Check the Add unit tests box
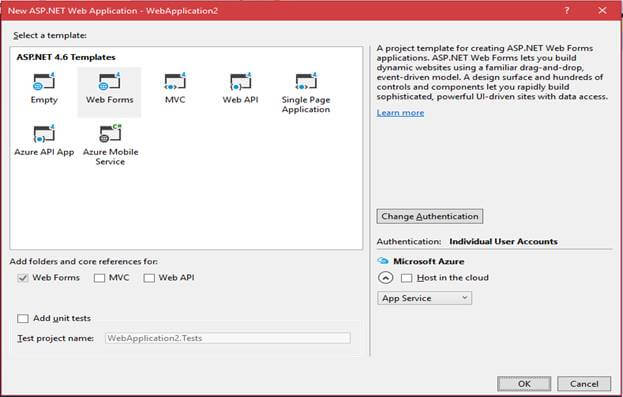623x397 pixels. pyautogui.click(x=23, y=319)
